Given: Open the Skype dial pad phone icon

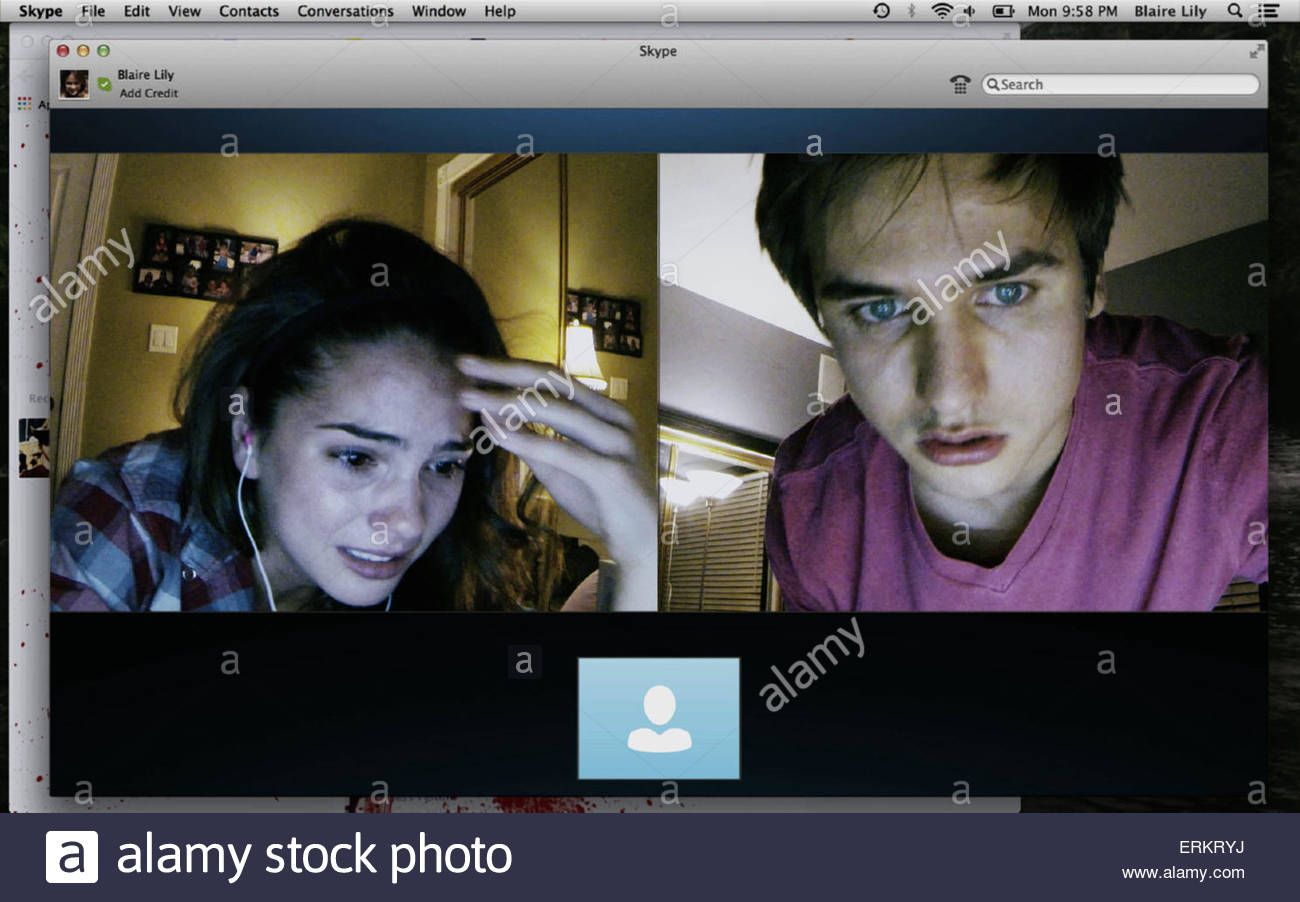Looking at the screenshot, I should (960, 84).
